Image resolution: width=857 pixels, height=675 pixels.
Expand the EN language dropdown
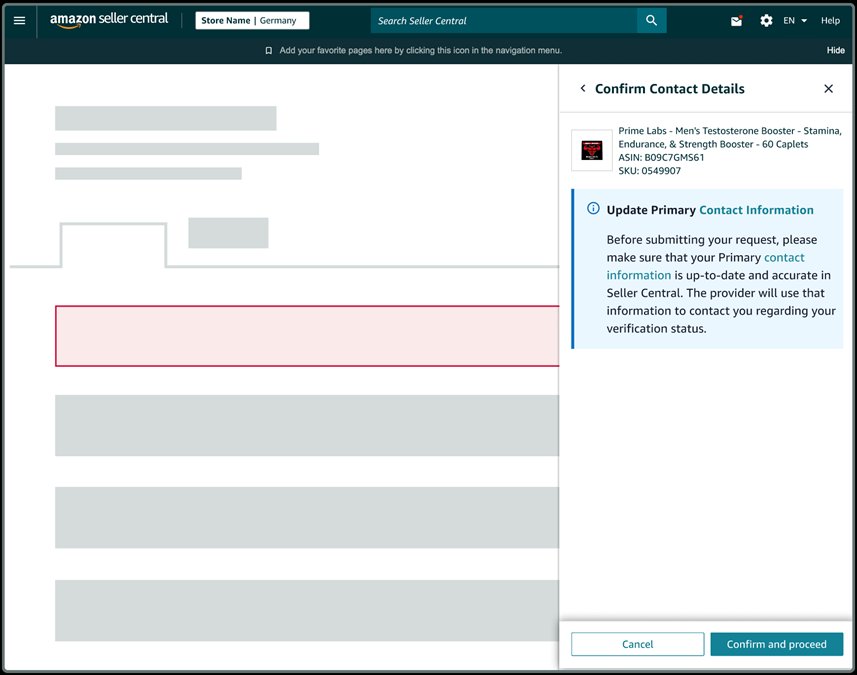point(795,20)
